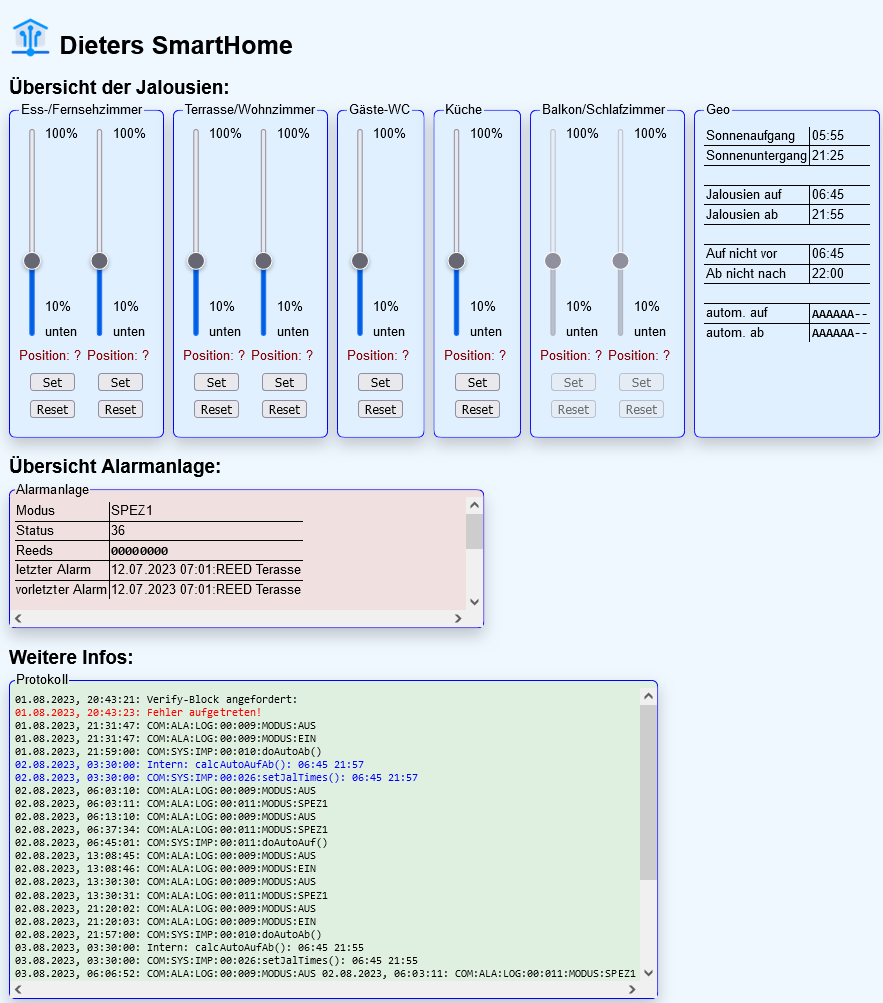The height and width of the screenshot is (1003, 883).
Task: Click Alarmanlage scroll right arrow
Action: (x=458, y=618)
